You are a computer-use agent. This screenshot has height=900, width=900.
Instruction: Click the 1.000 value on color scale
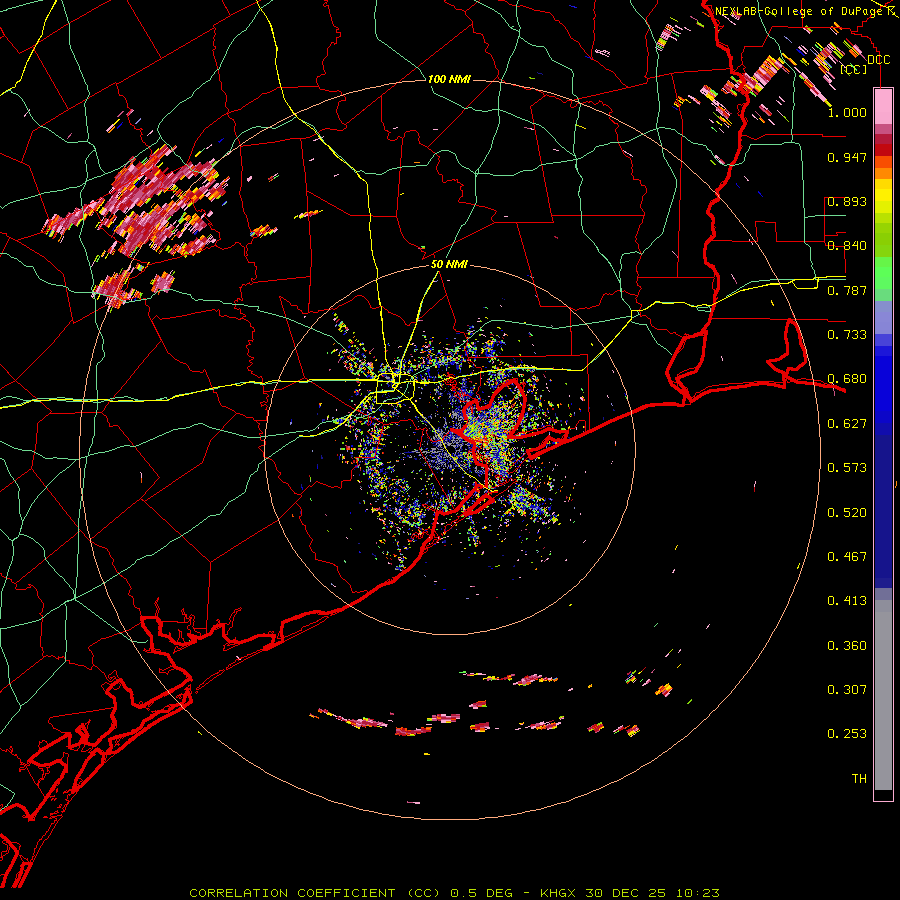pos(847,112)
